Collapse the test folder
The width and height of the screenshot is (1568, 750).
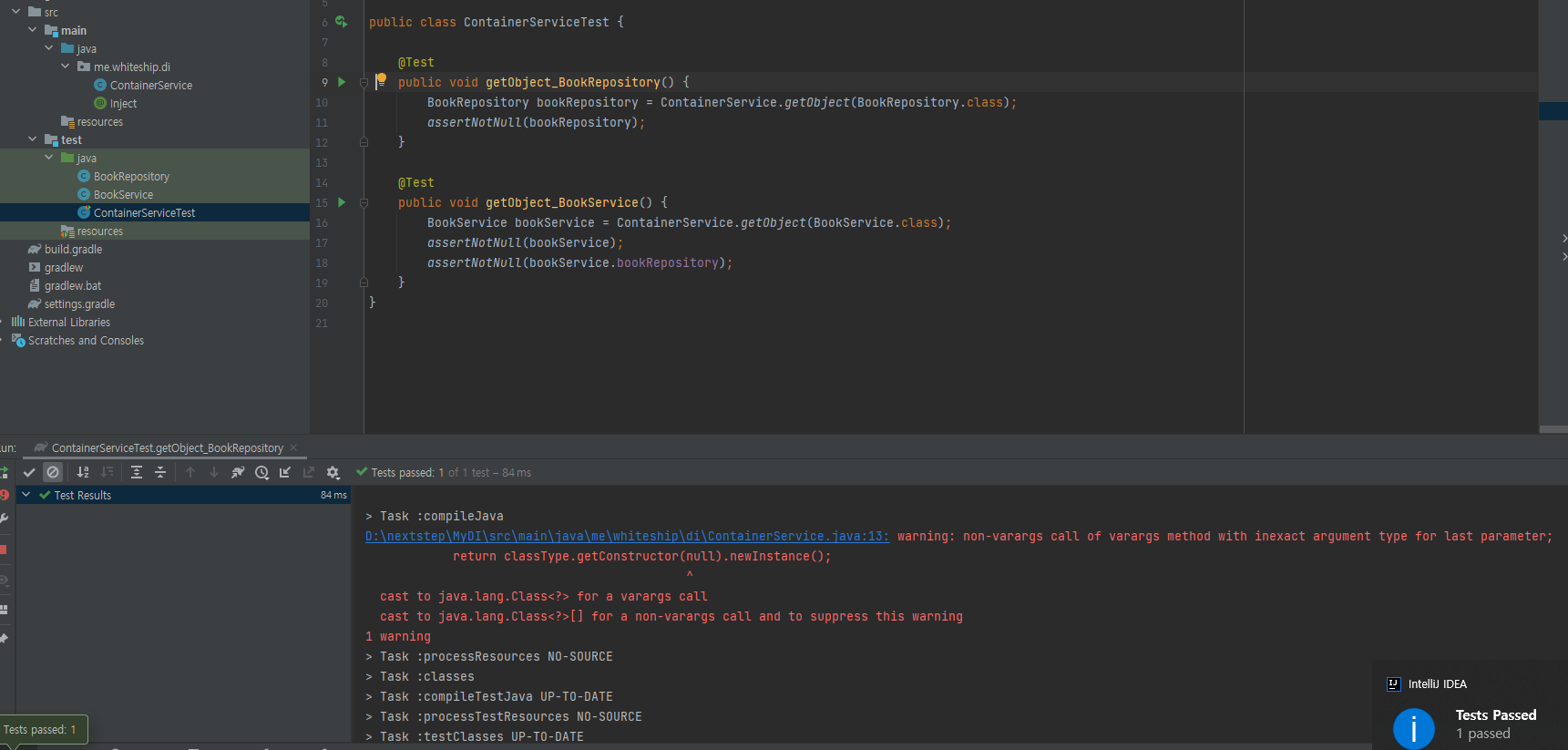(x=32, y=139)
